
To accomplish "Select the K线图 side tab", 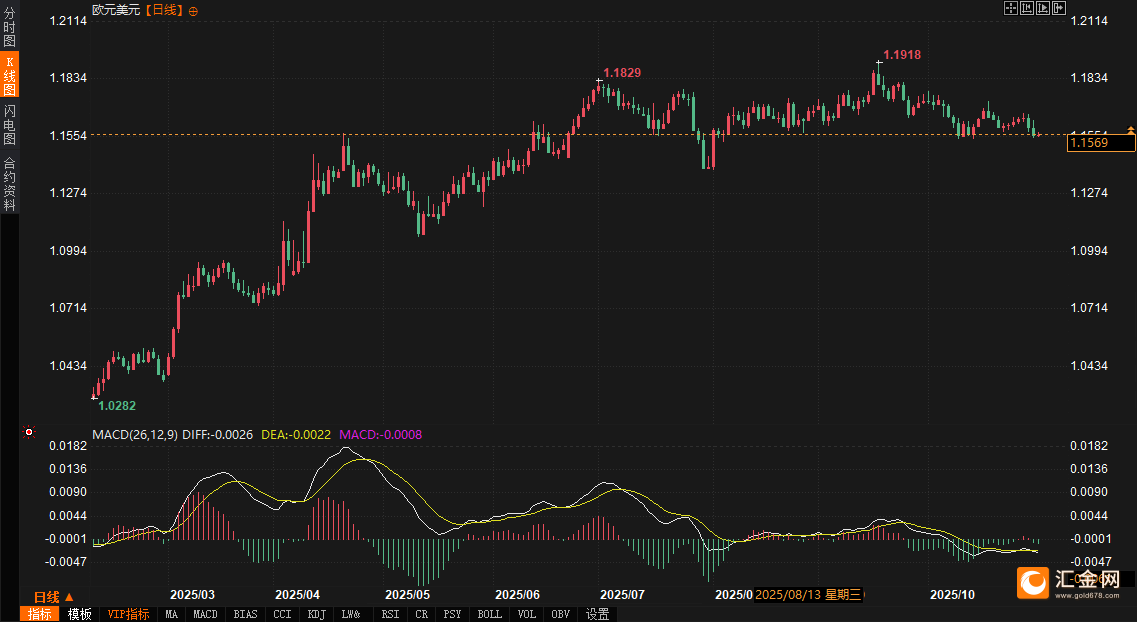I will pyautogui.click(x=9, y=76).
